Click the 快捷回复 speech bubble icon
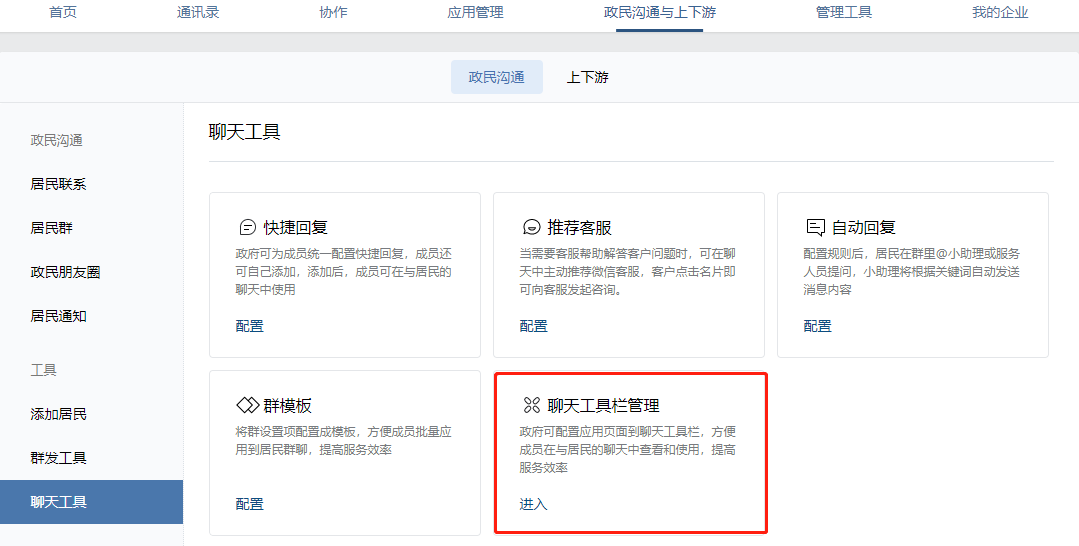Screen dimensions: 1079x546 pyautogui.click(x=247, y=227)
